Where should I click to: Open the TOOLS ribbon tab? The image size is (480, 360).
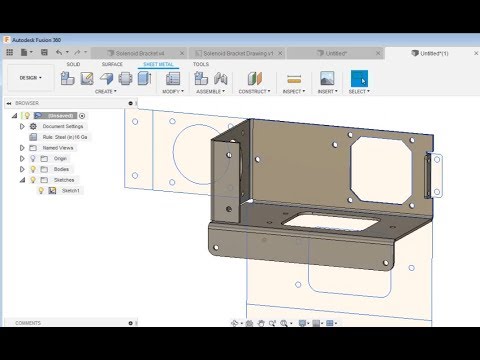coord(201,64)
